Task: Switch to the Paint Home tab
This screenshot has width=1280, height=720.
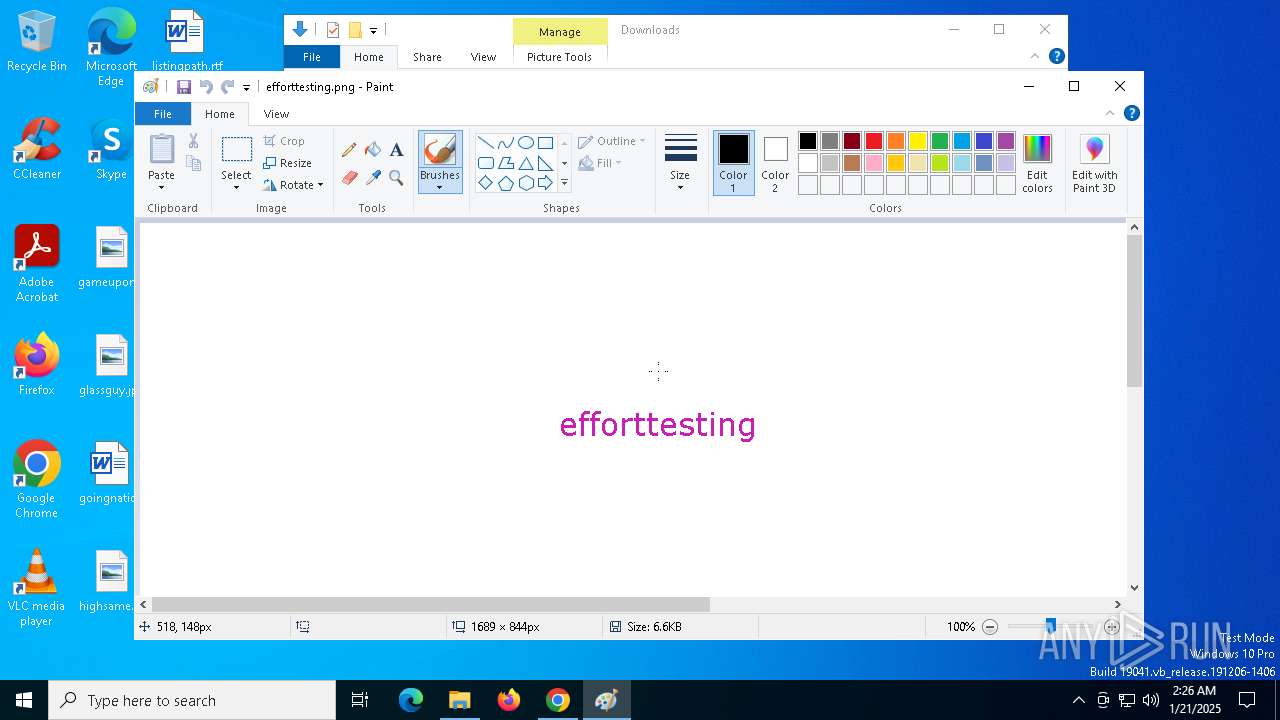Action: [220, 114]
